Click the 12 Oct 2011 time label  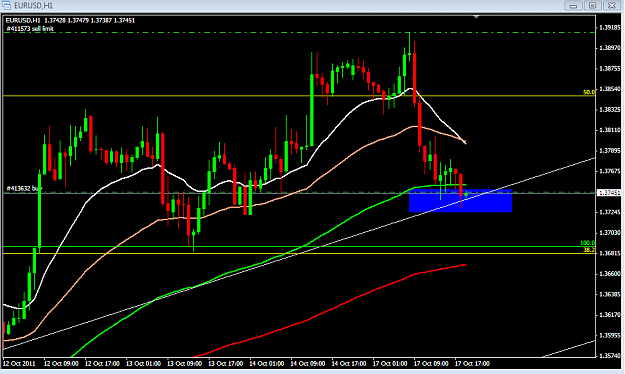click(x=19, y=364)
